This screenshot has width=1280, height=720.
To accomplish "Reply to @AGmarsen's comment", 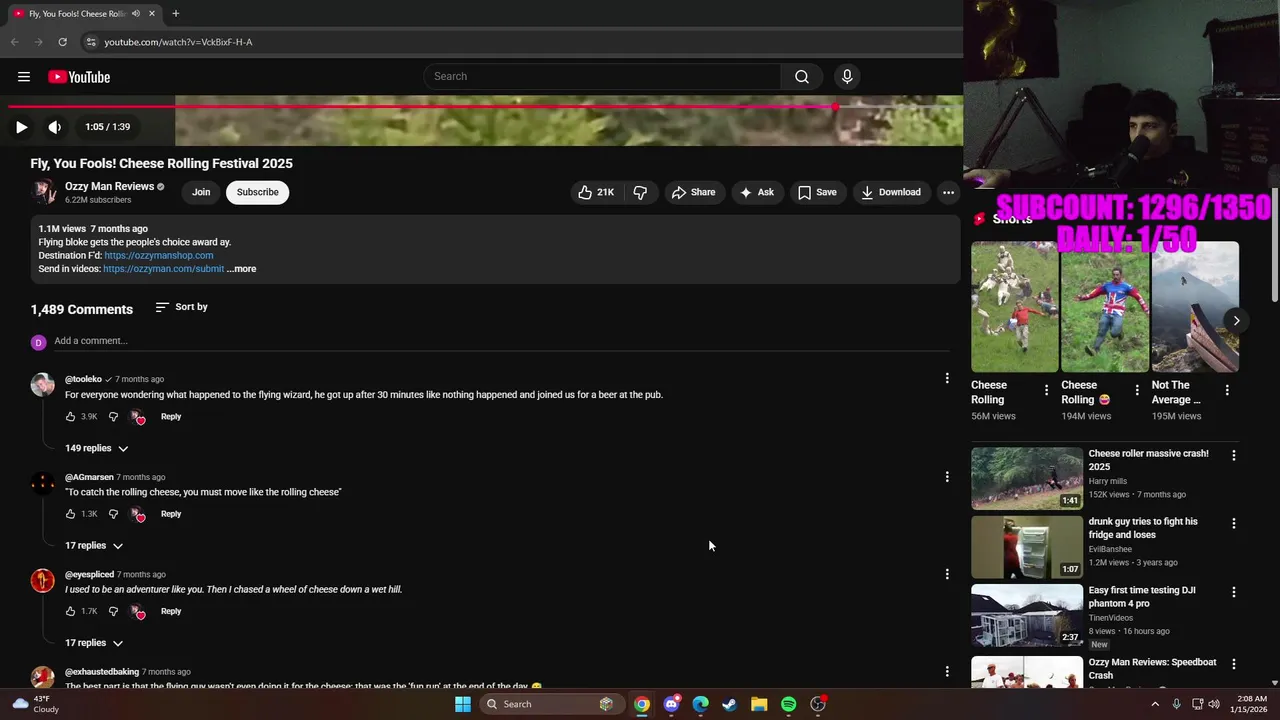I will [x=171, y=514].
